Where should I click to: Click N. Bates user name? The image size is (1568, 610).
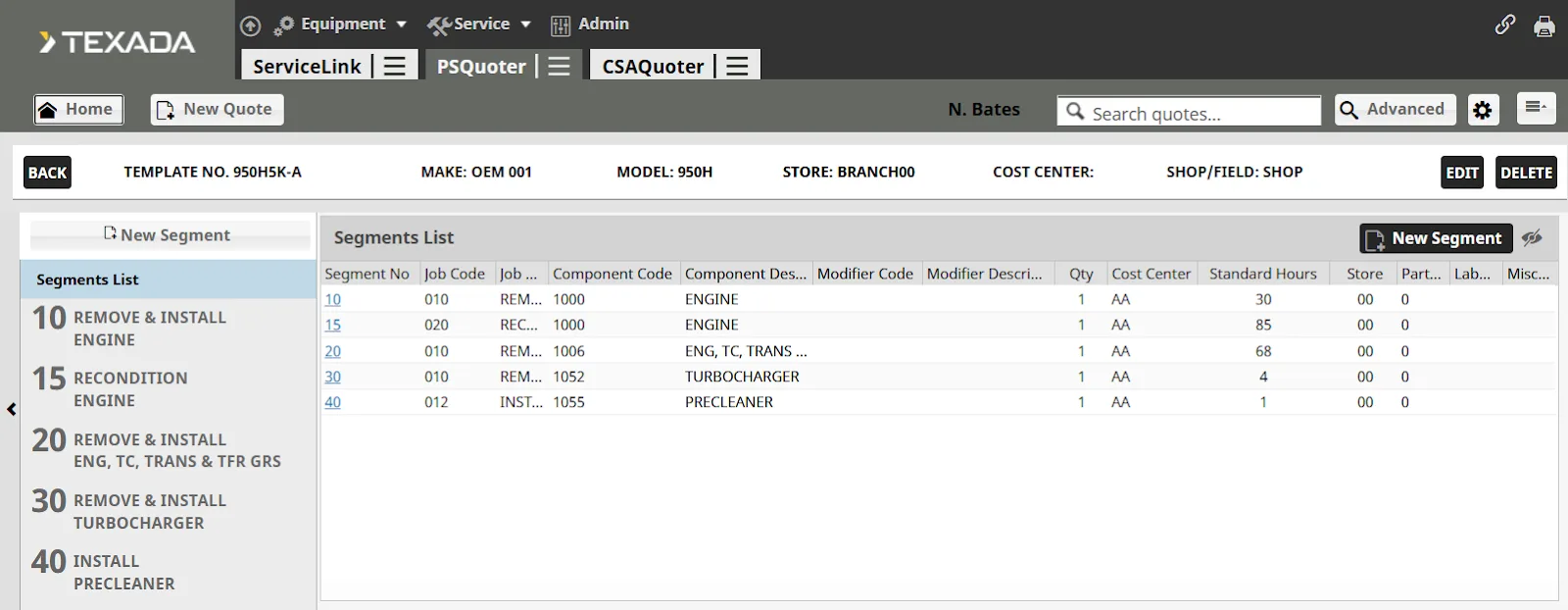click(x=984, y=110)
